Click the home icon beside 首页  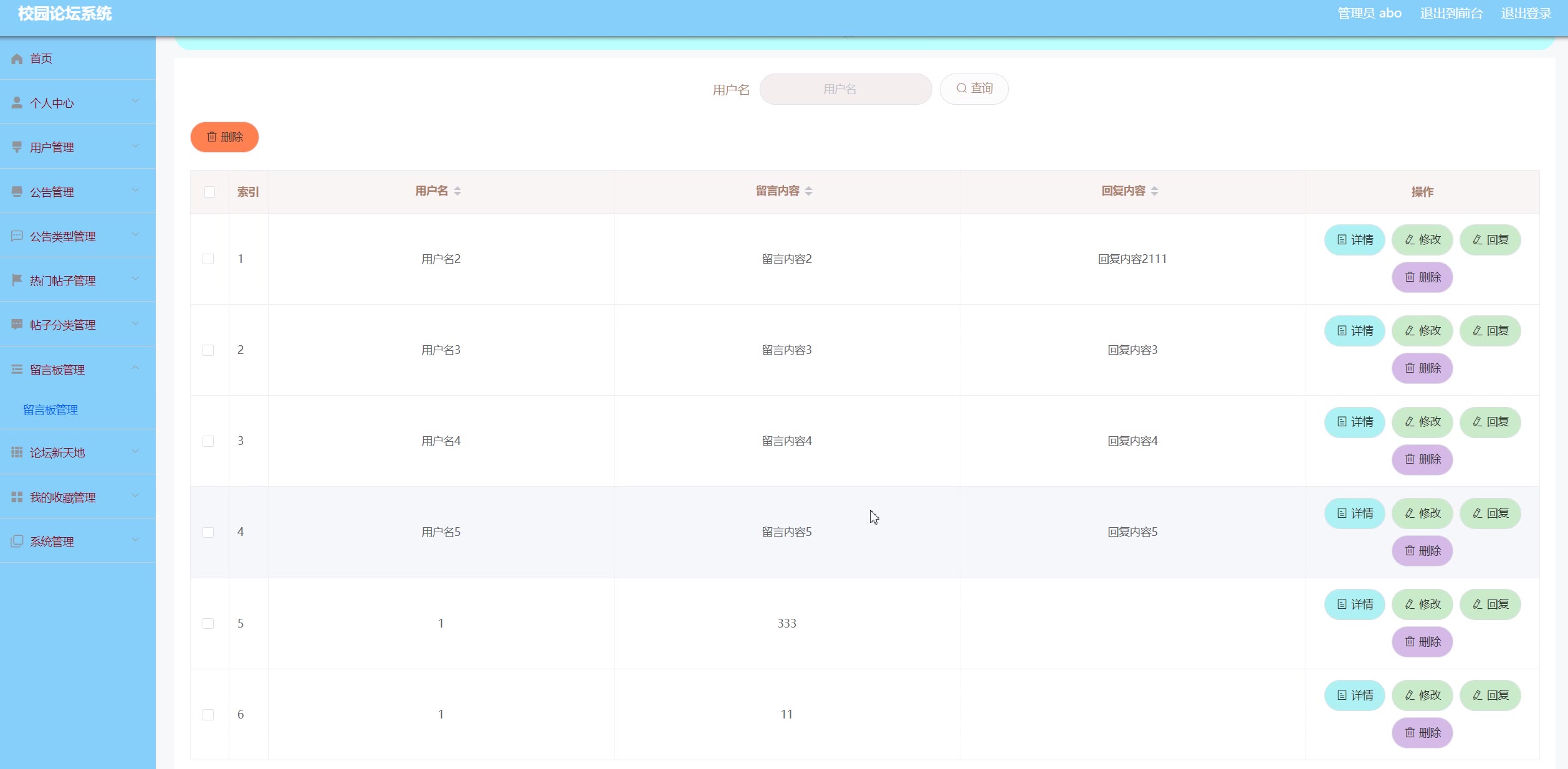pyautogui.click(x=17, y=59)
